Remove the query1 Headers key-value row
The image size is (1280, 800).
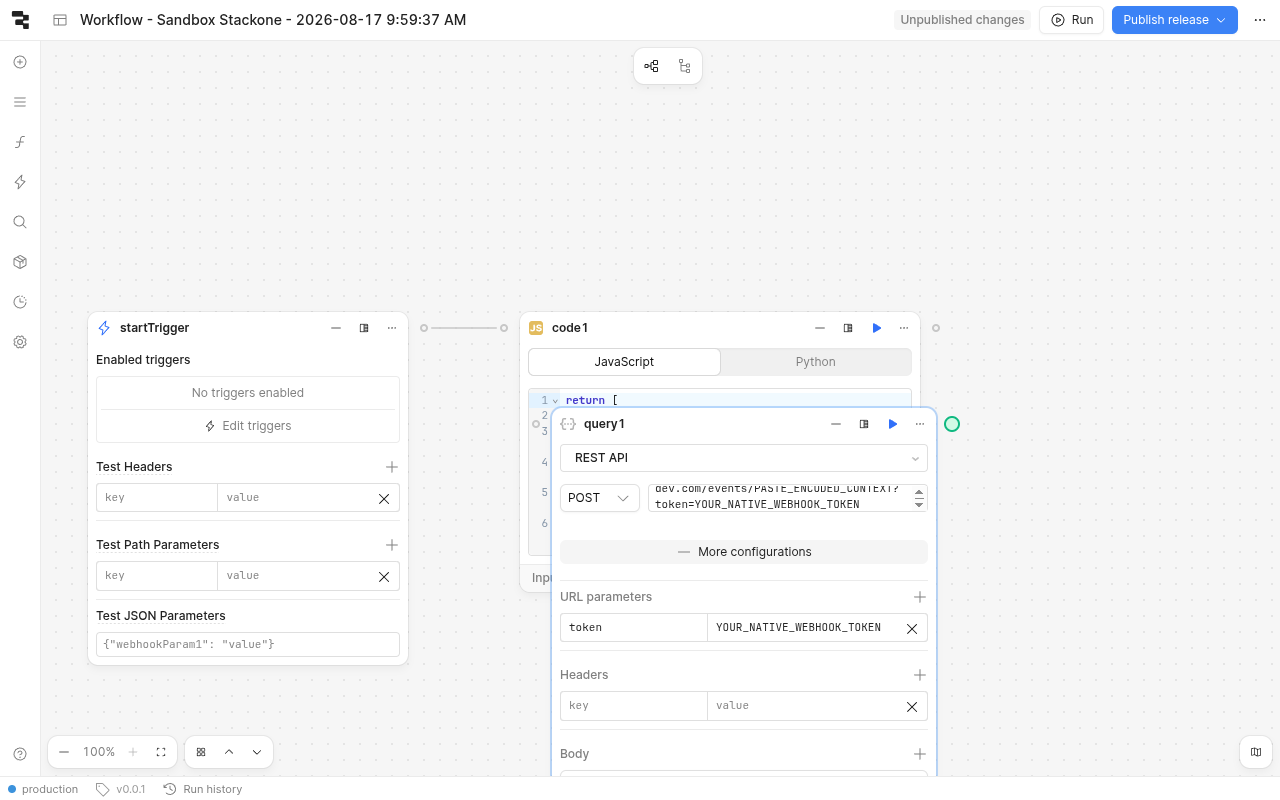point(912,706)
